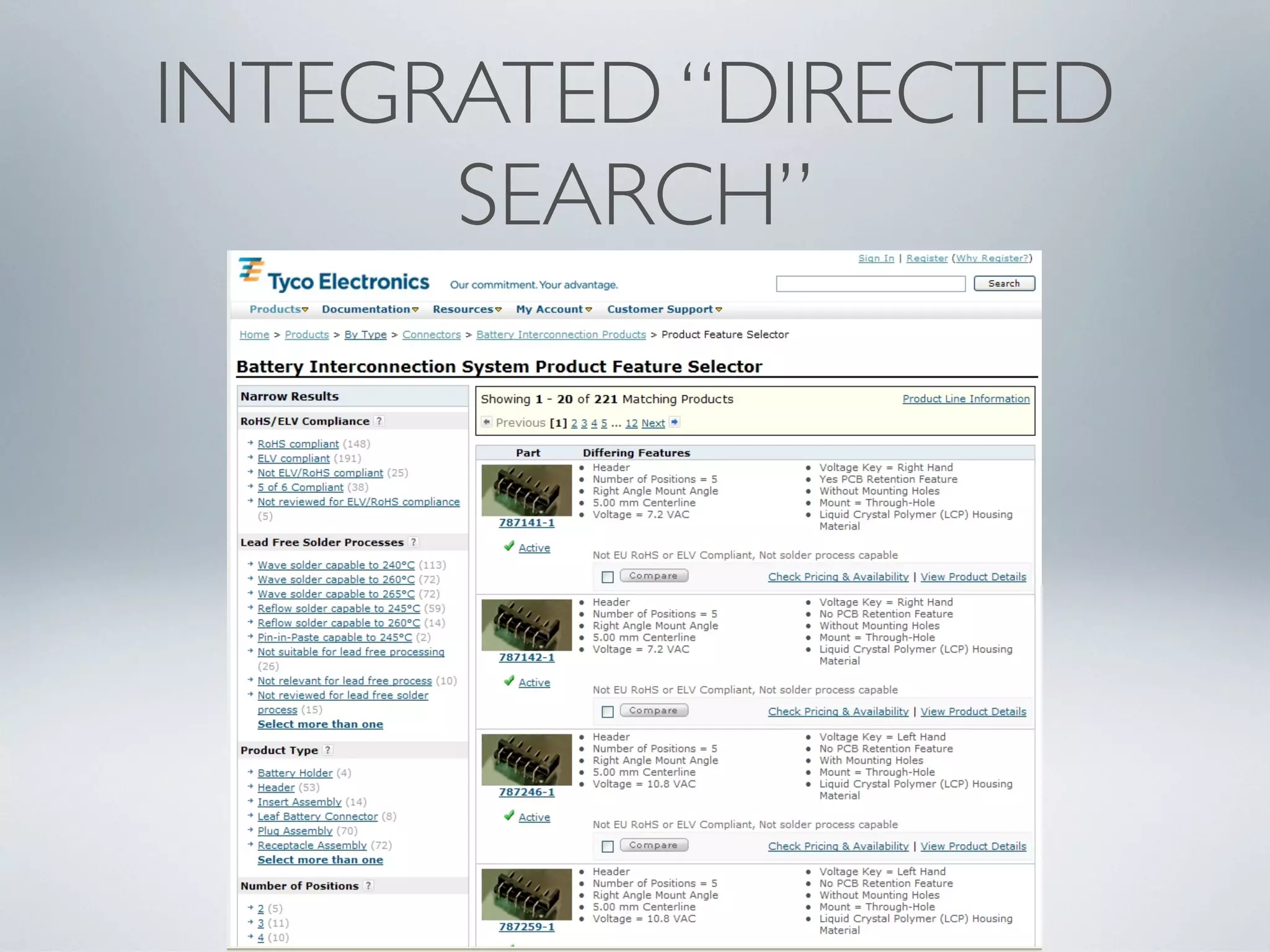The width and height of the screenshot is (1270, 952).
Task: Open the Documentation dropdown menu
Action: tap(370, 309)
